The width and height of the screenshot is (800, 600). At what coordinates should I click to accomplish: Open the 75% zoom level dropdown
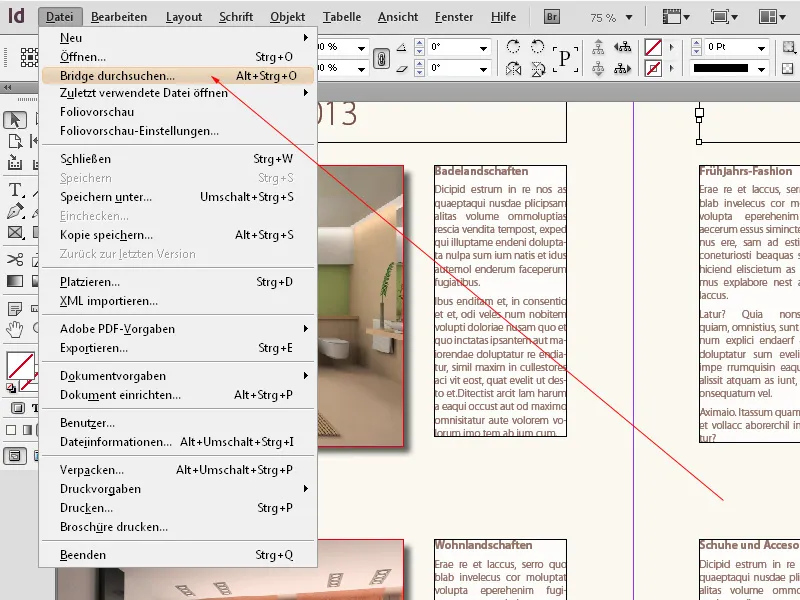630,16
